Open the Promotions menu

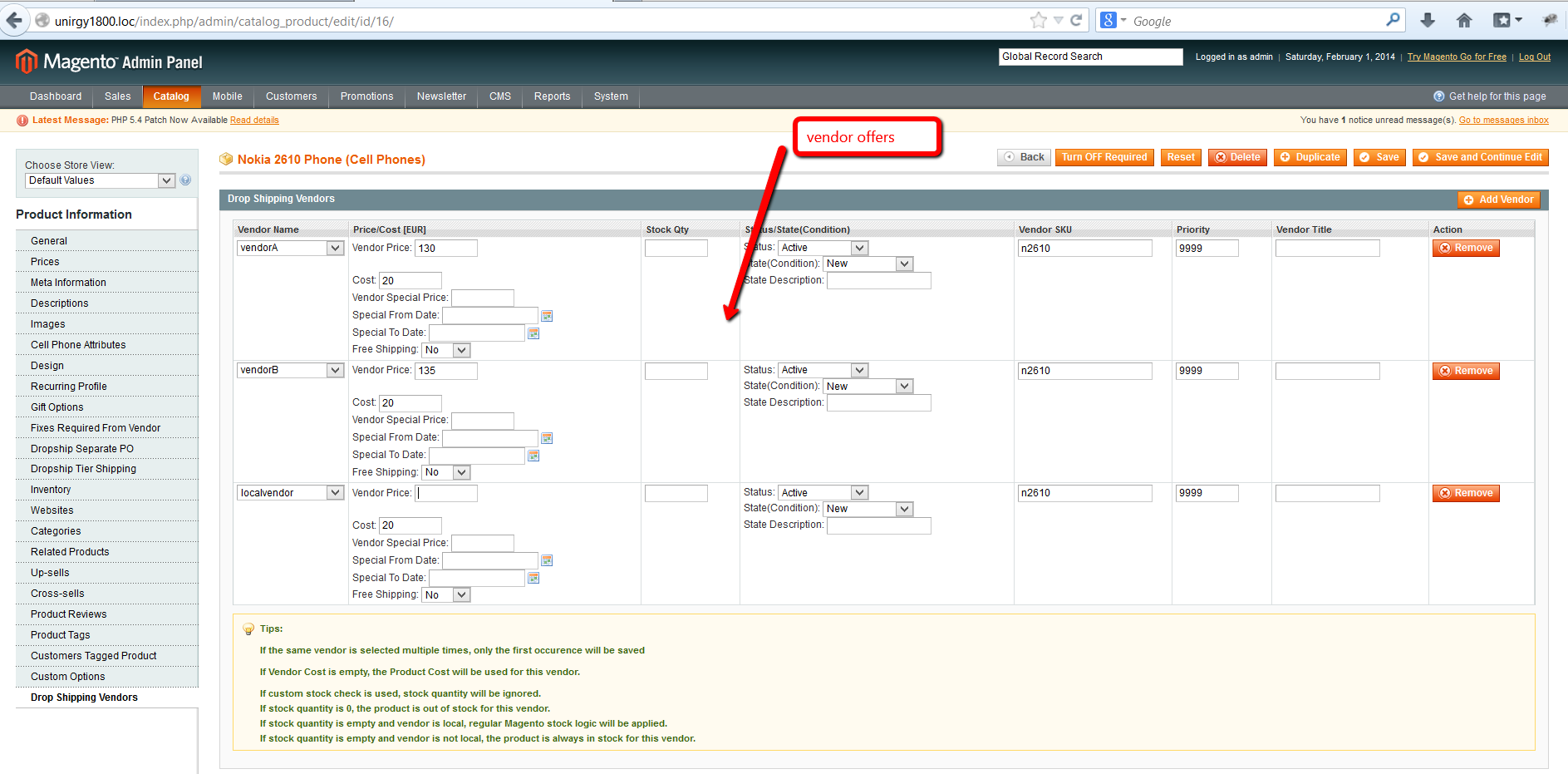click(366, 96)
